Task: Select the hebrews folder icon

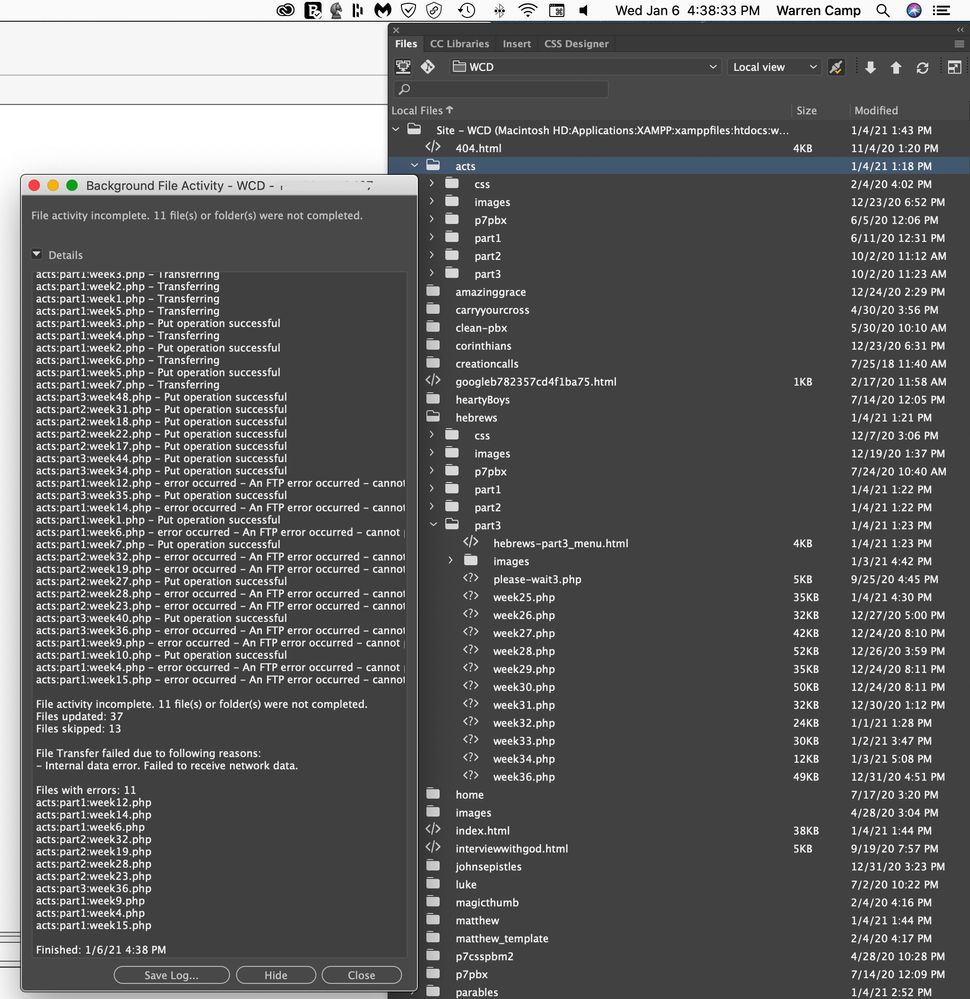Action: pos(433,417)
